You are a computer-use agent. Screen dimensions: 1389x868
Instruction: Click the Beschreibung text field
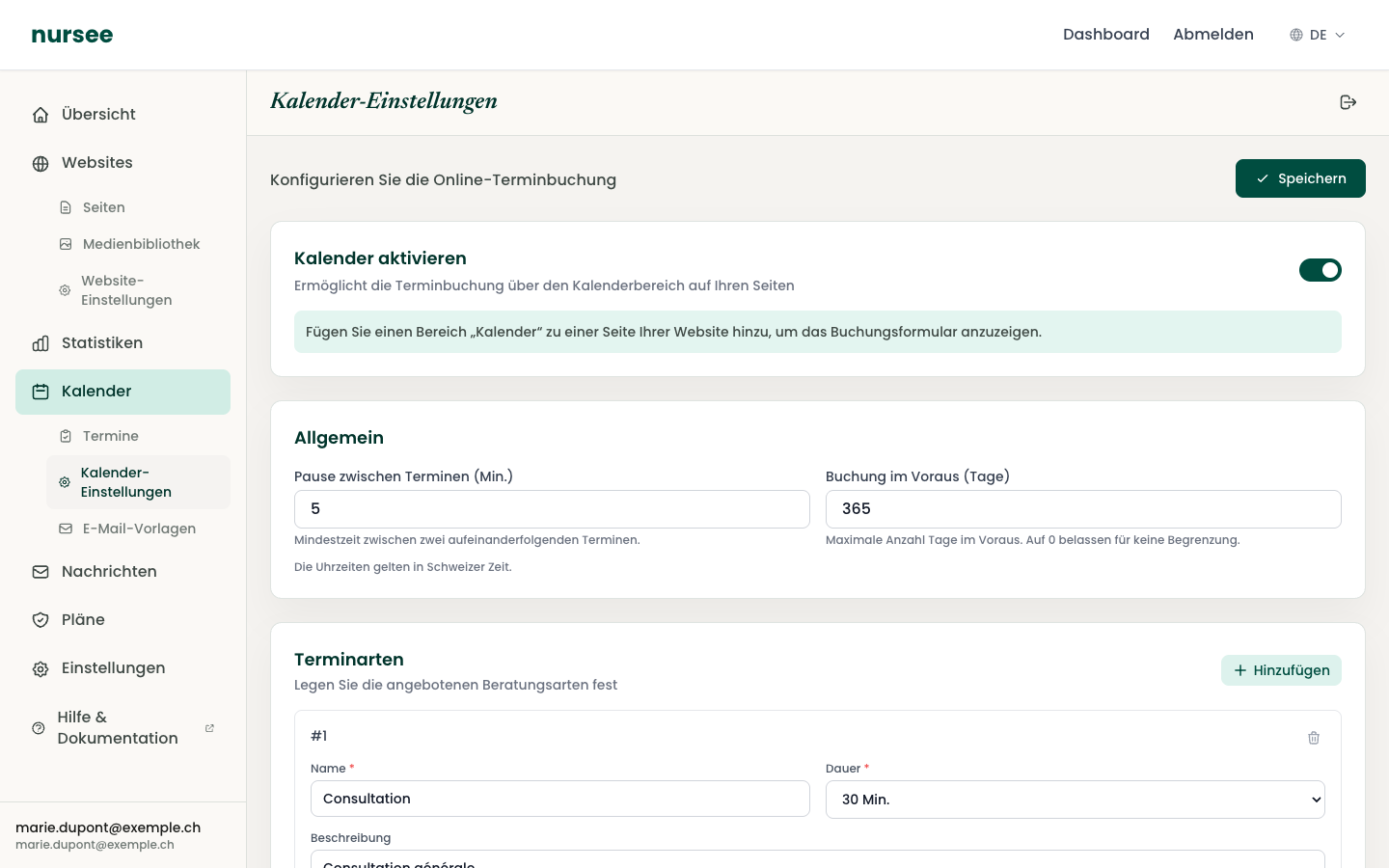click(x=818, y=859)
